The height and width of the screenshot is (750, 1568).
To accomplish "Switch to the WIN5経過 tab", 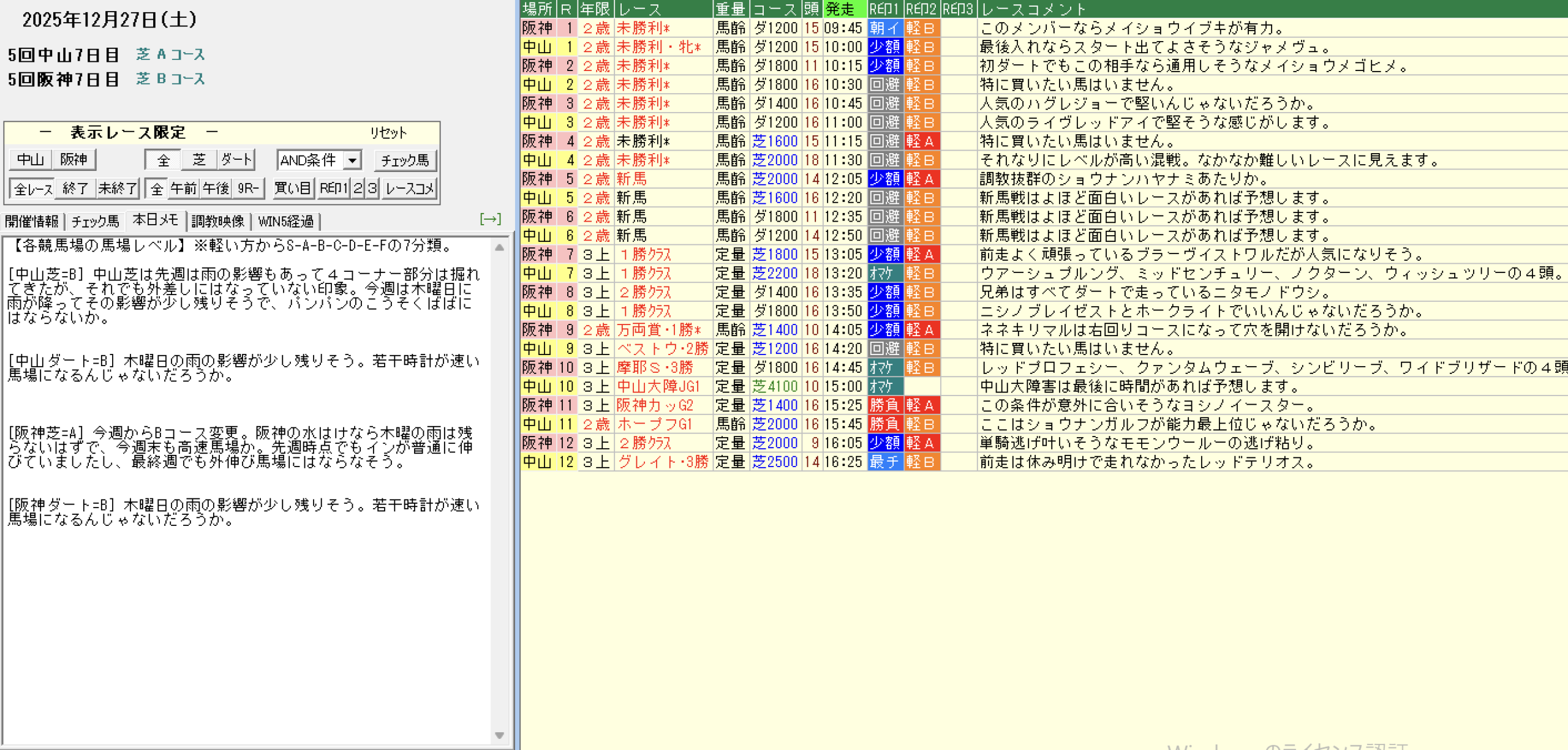I will (x=285, y=221).
